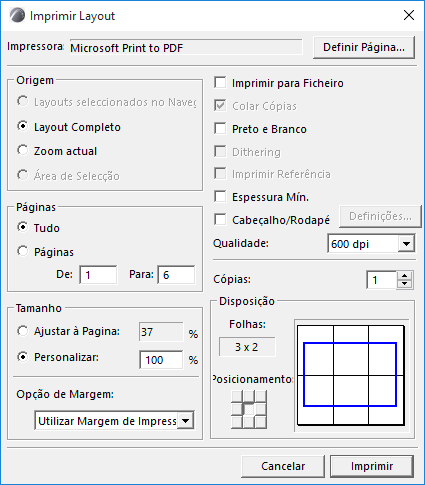Screen dimensions: 425x485
Task: Click the Microsoft Print to PDF printer field
Action: tap(186, 48)
